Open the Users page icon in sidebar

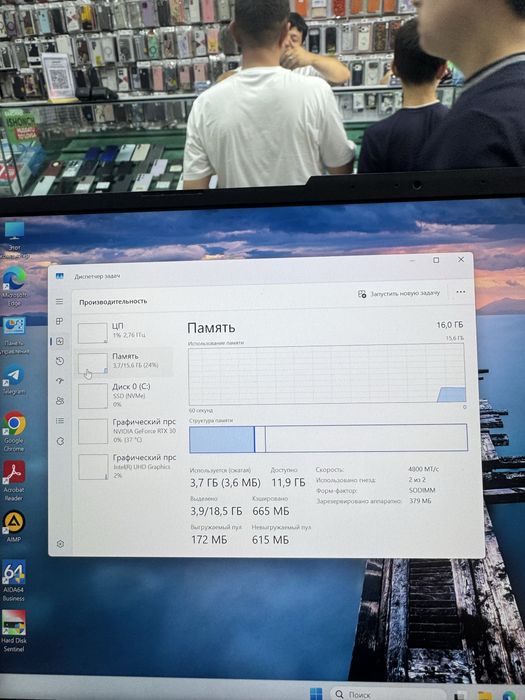coord(60,401)
